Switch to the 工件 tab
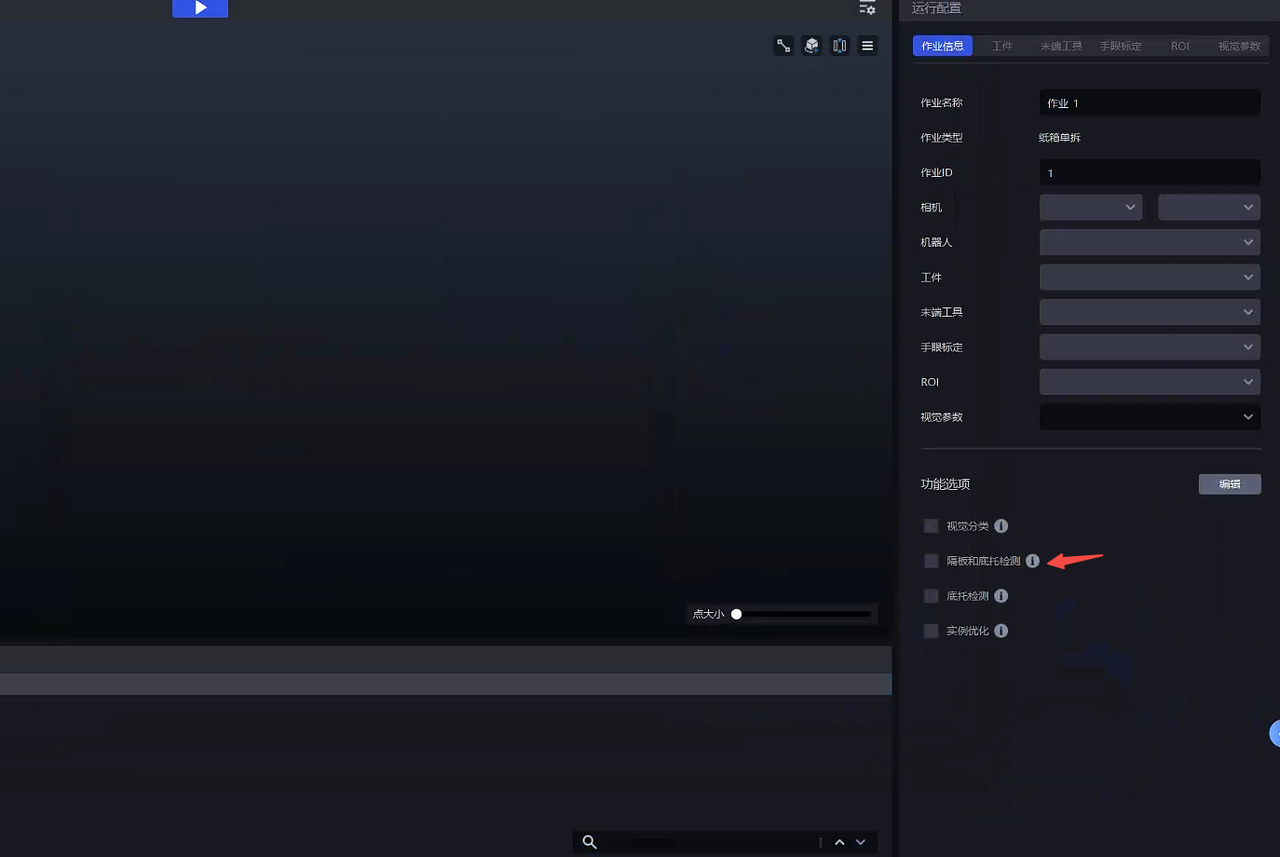This screenshot has height=857, width=1280. click(x=1002, y=46)
